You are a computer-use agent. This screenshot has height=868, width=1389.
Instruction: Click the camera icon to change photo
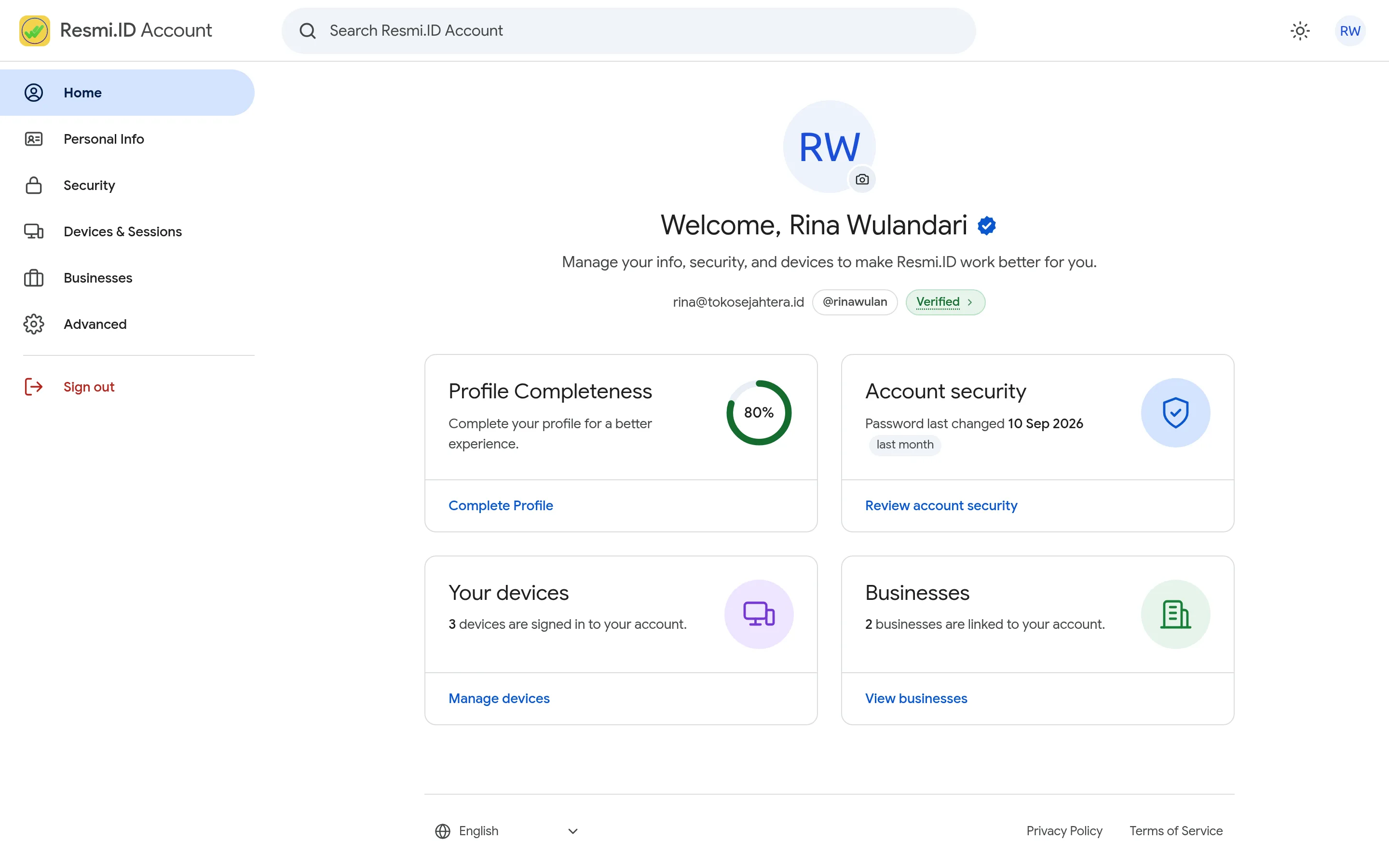tap(862, 180)
